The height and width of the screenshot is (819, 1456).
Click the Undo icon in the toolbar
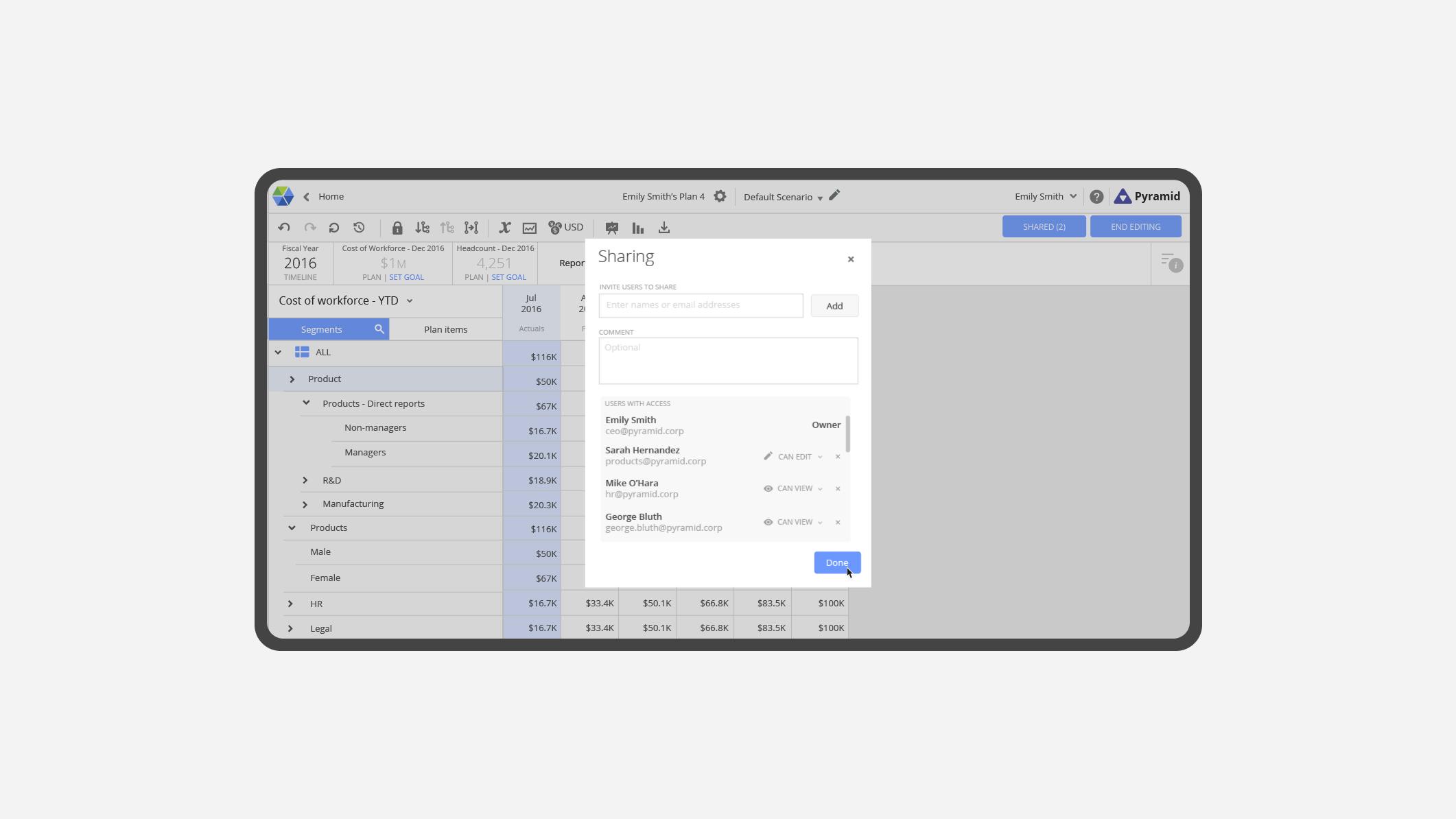click(x=283, y=227)
